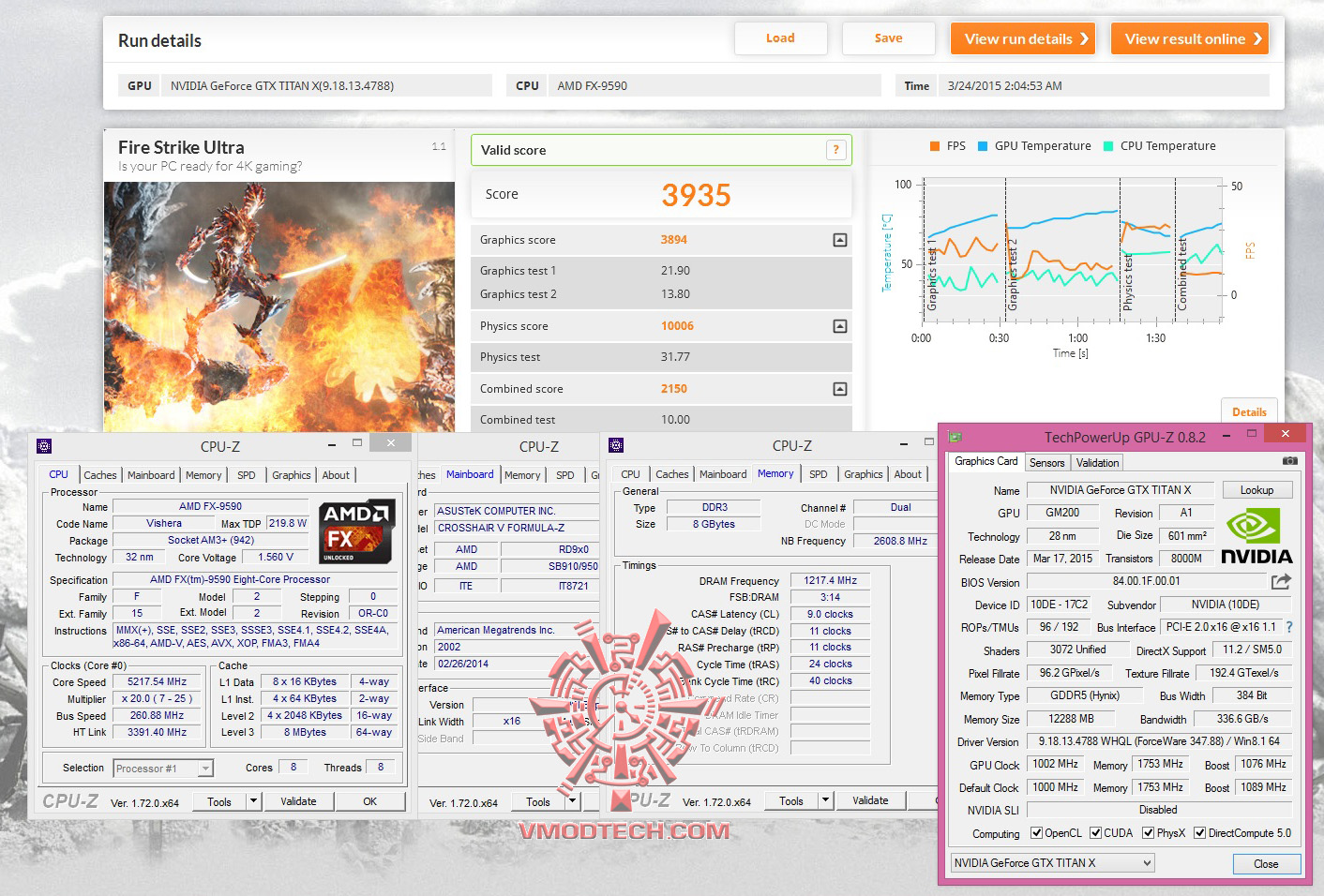Toggle the PhysX checkbox in GPU-Z
The height and width of the screenshot is (896, 1324).
pyautogui.click(x=1148, y=832)
